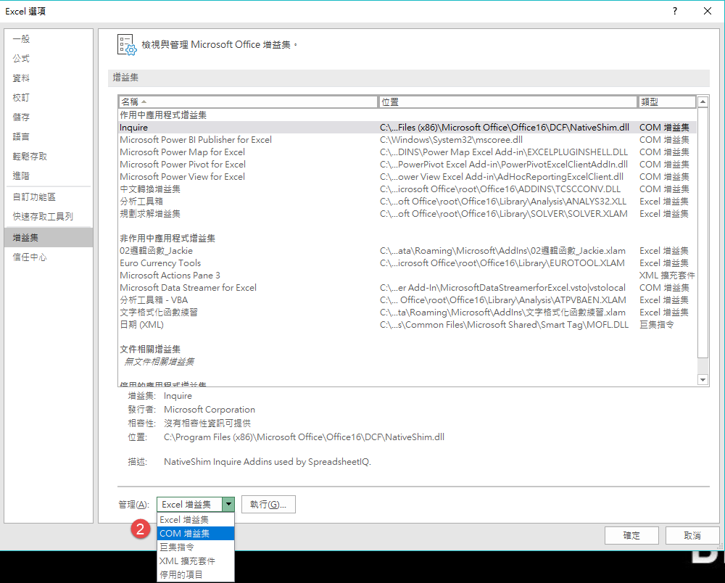Select the 分析工具箱 - VBA add-in

coord(407,300)
